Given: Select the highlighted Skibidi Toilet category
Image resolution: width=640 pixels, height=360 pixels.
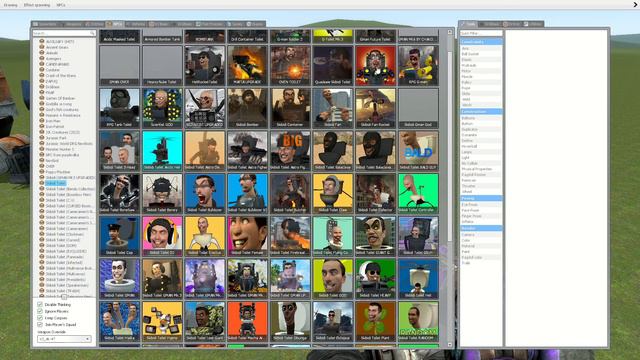Looking at the screenshot, I should point(56,183).
